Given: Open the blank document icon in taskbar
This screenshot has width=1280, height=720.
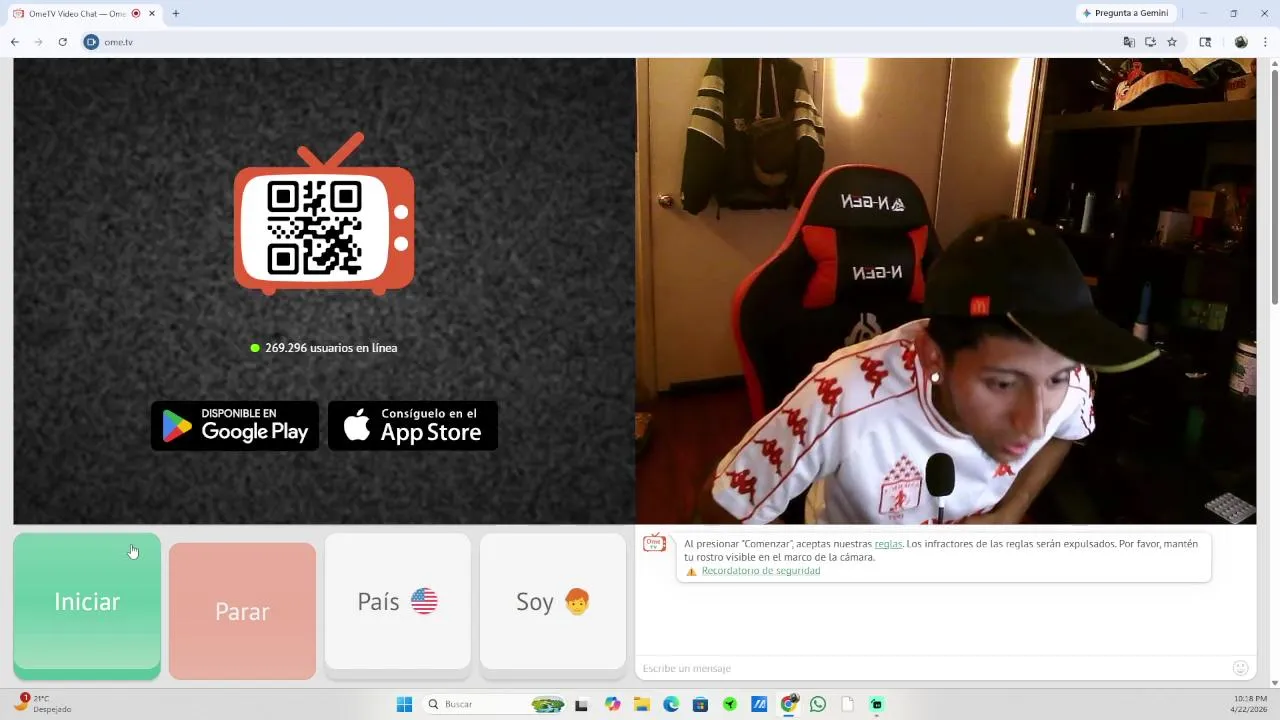Looking at the screenshot, I should click(x=848, y=704).
